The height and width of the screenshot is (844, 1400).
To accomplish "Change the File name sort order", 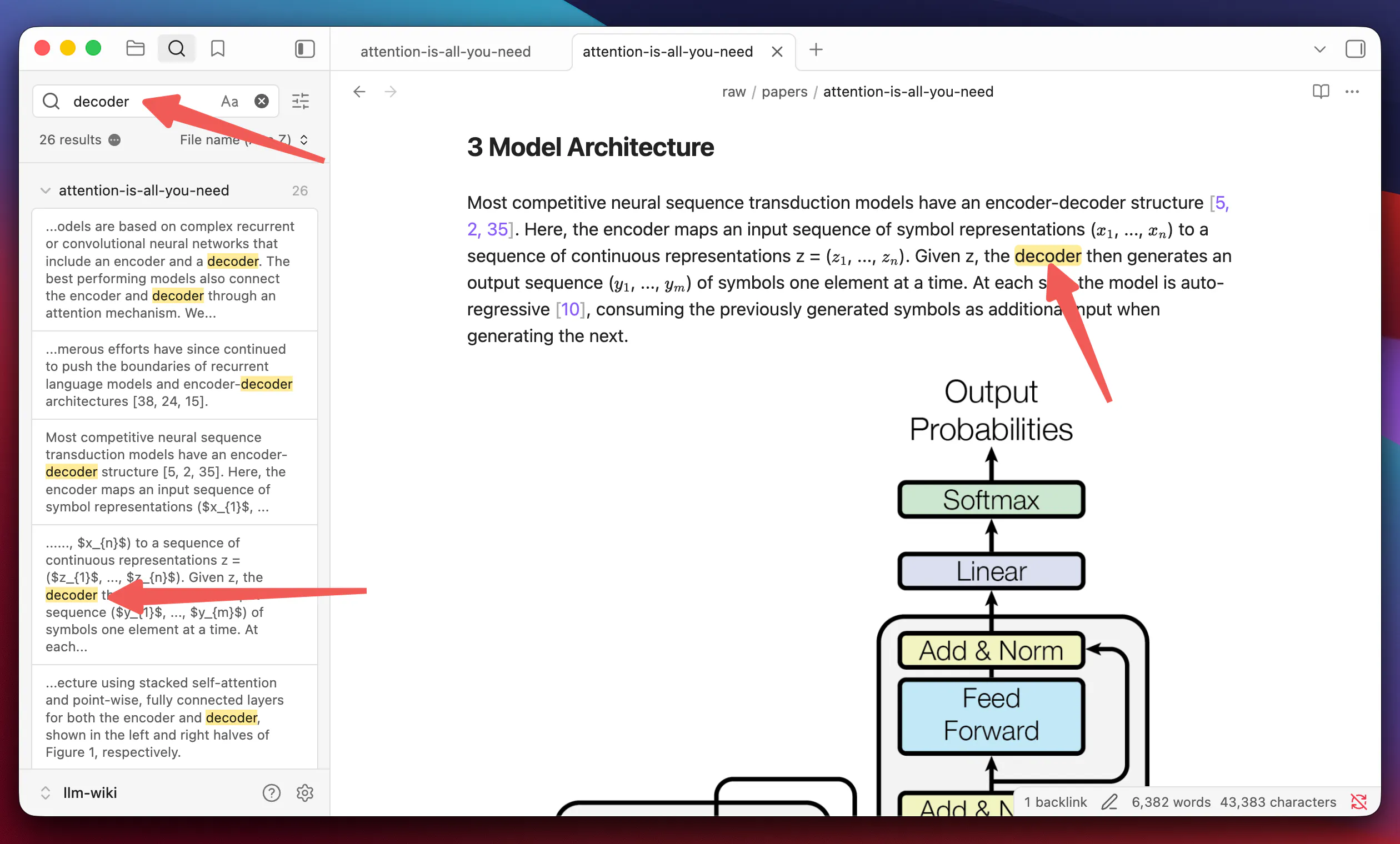I will [244, 140].
